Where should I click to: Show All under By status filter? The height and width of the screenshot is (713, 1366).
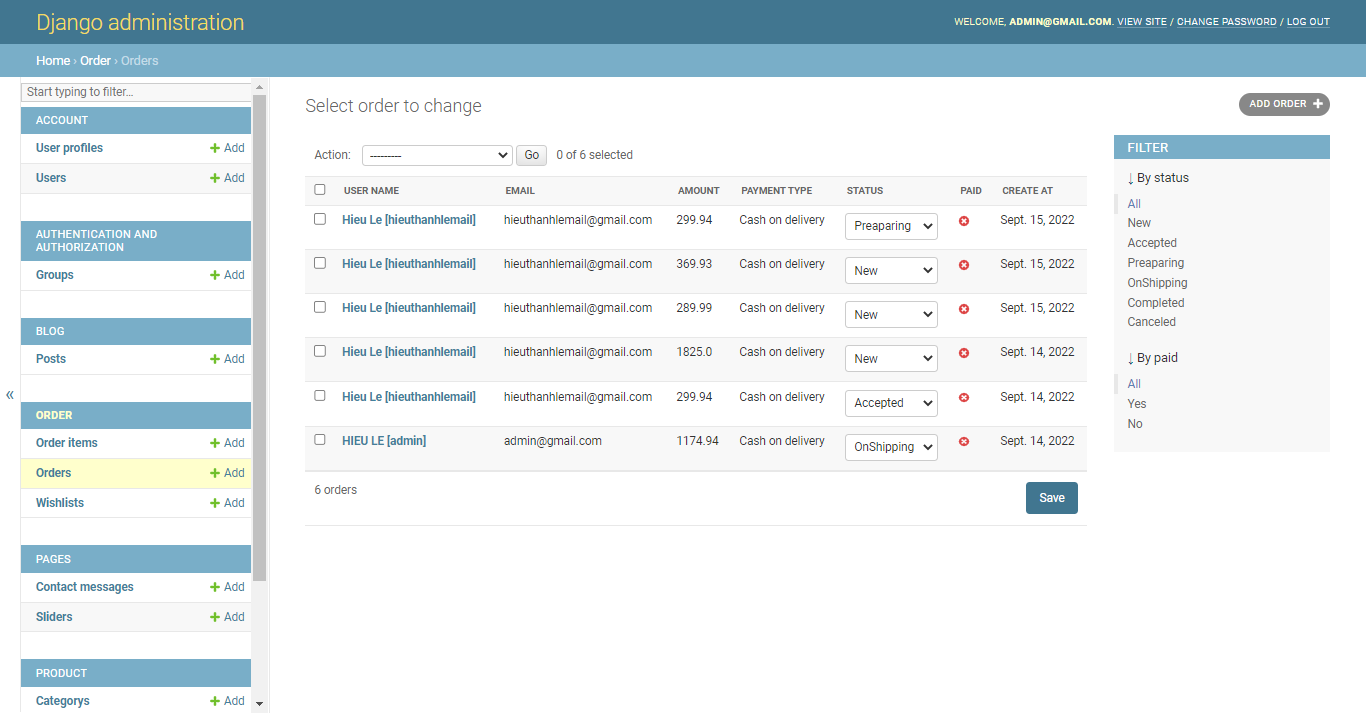pos(1134,204)
